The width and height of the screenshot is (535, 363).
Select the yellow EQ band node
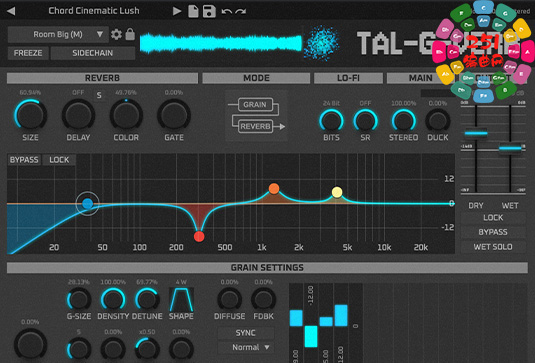(x=337, y=192)
